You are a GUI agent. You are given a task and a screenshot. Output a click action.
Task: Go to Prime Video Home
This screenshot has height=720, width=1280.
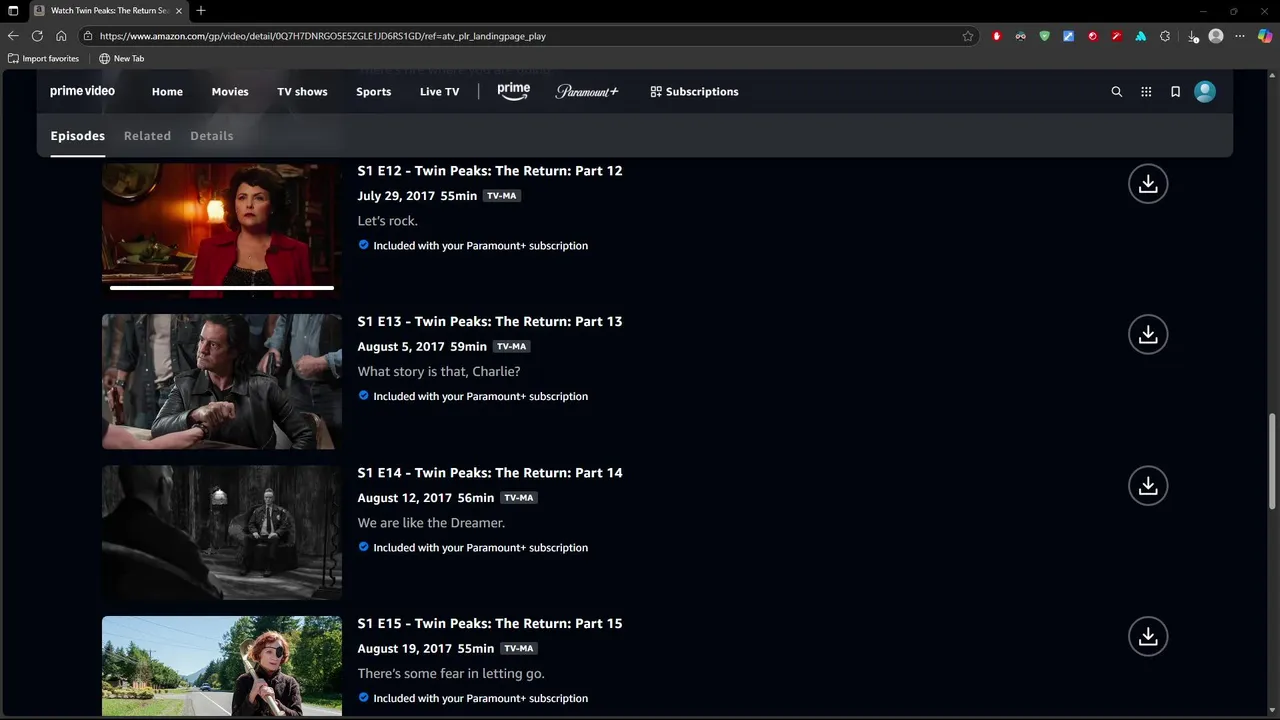[167, 92]
